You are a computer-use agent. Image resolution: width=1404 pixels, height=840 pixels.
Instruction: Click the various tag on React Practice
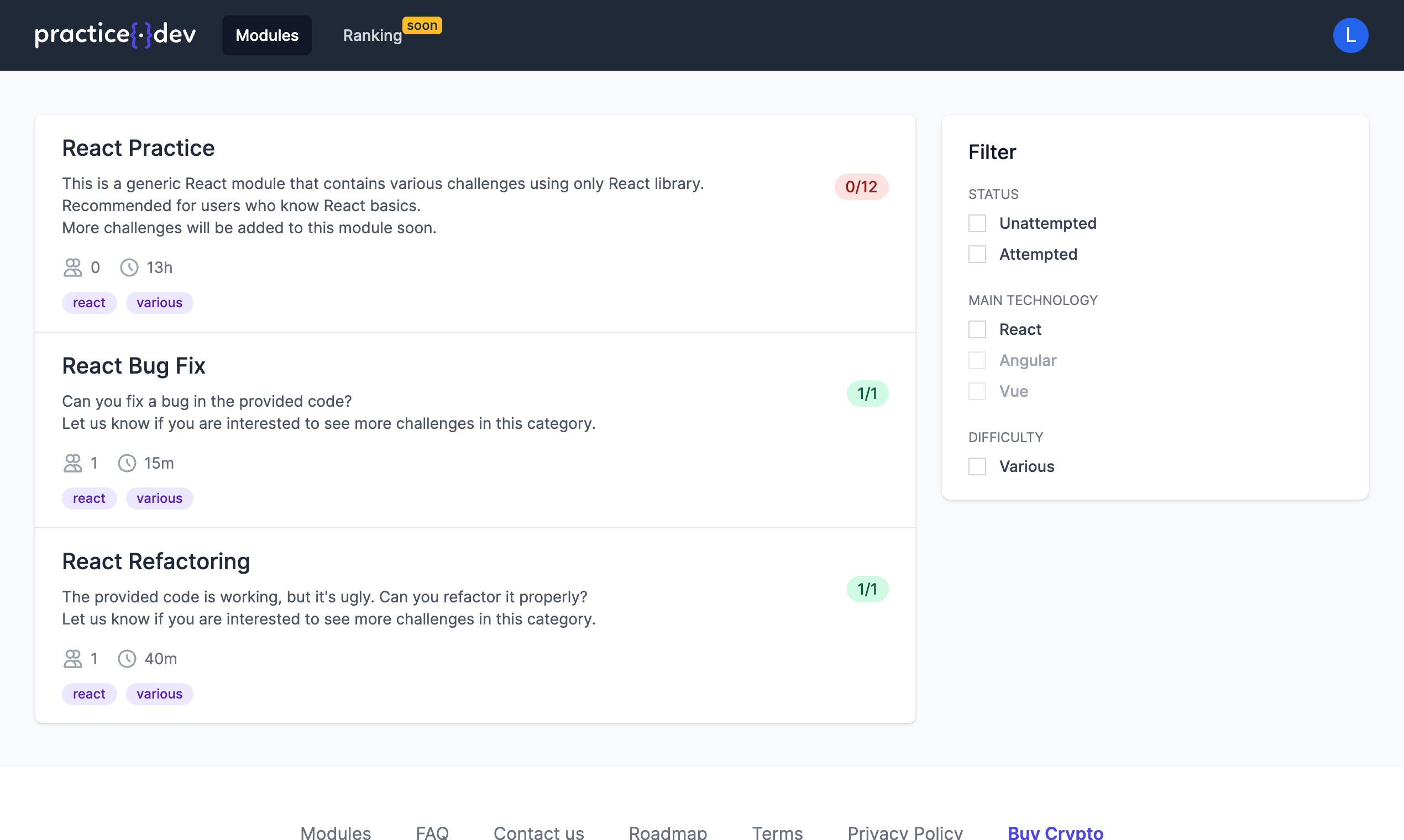point(160,302)
